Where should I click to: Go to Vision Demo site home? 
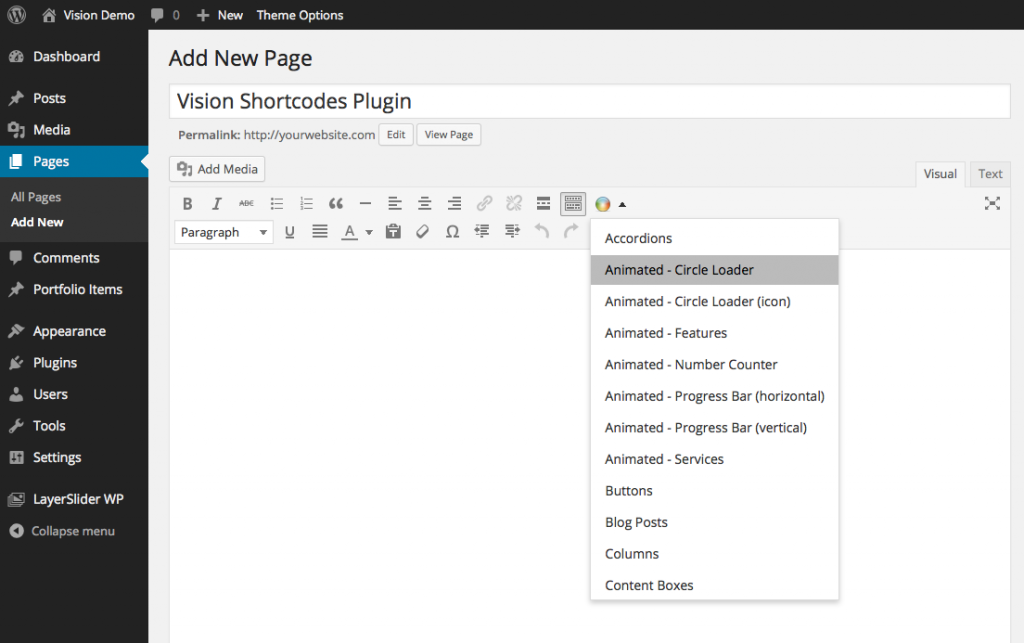(x=88, y=15)
